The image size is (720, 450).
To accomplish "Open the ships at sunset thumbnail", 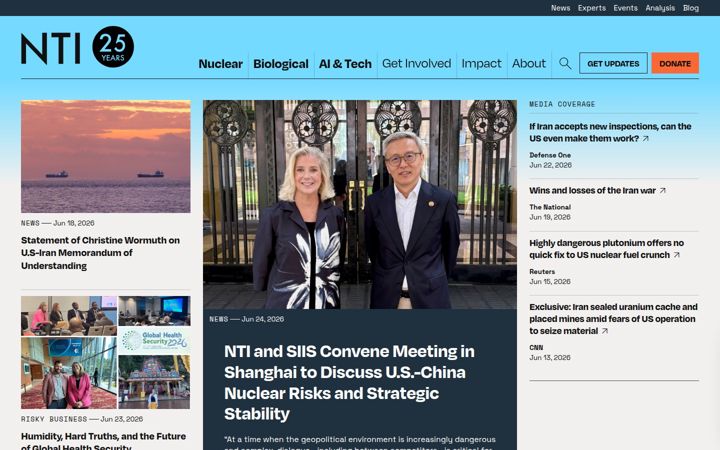I will (x=106, y=156).
